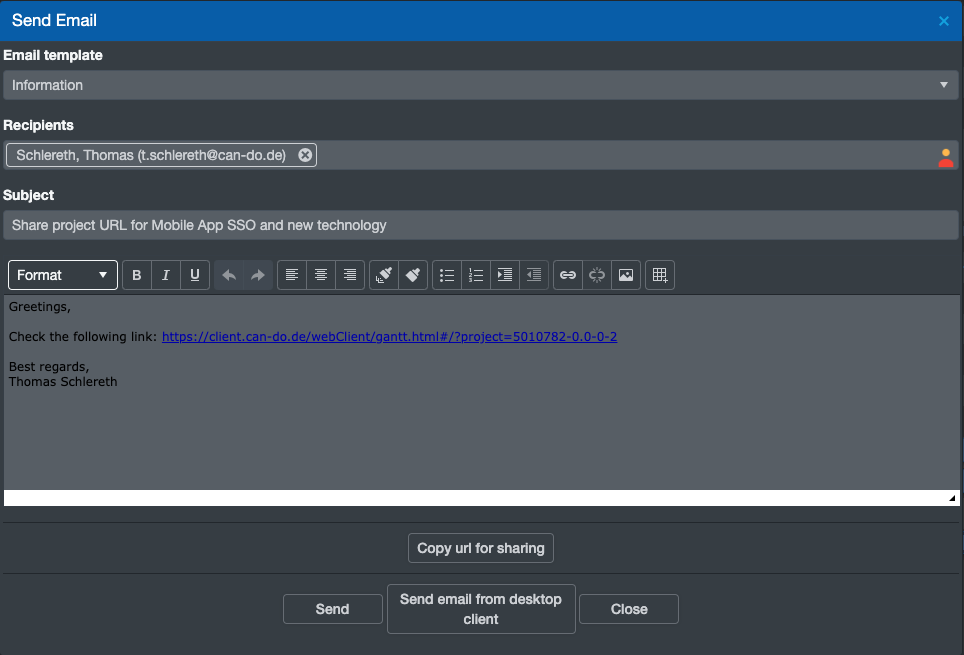Click the 'Best regards,' line
The image size is (964, 655).
tap(49, 367)
